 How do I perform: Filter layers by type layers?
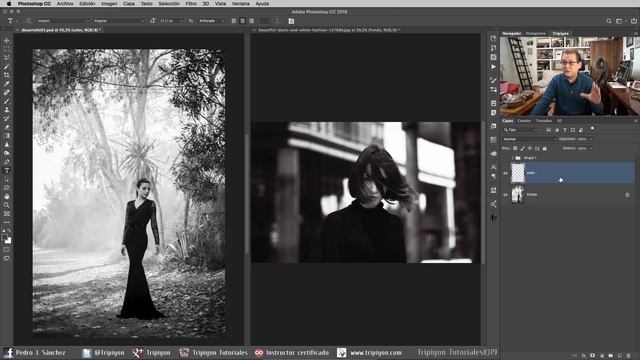564,130
